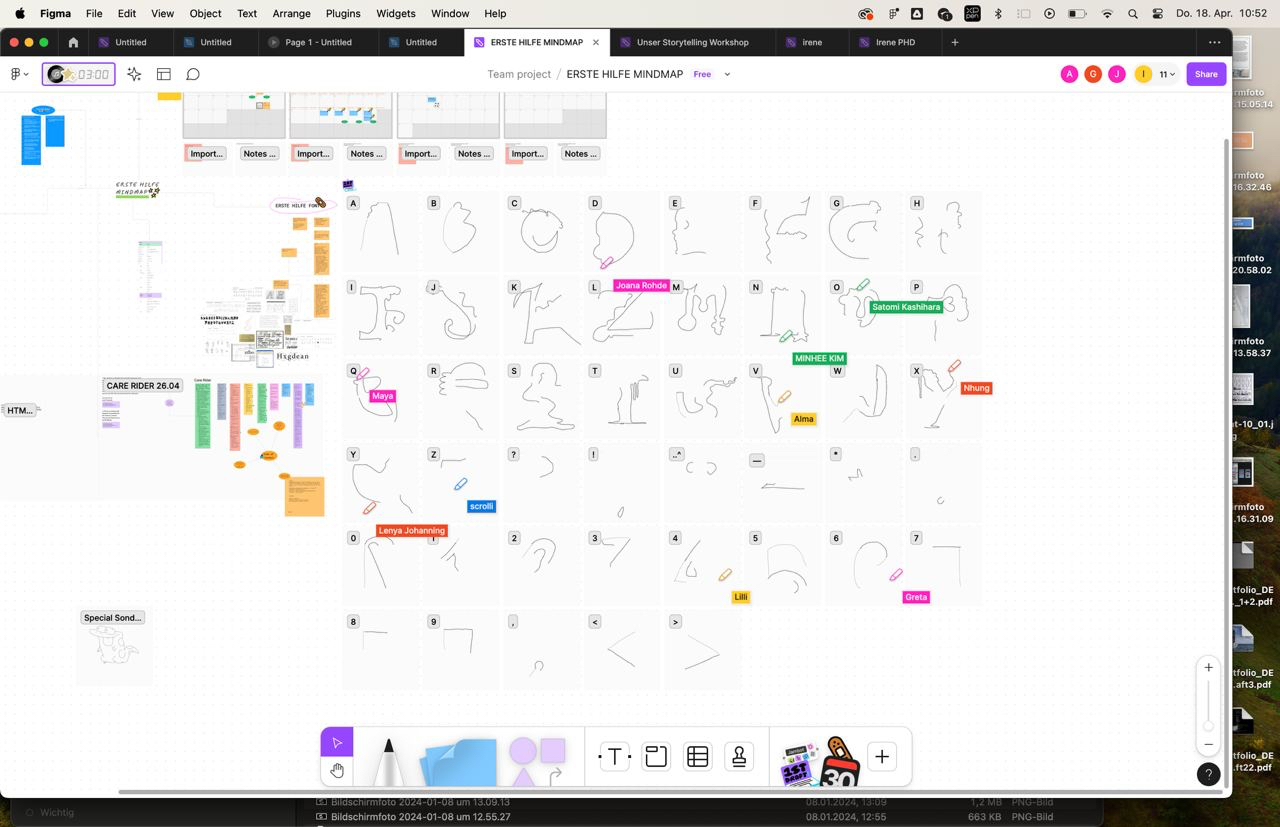Screen dimensions: 1280x827
Task: Select the Section tool
Action: point(656,757)
